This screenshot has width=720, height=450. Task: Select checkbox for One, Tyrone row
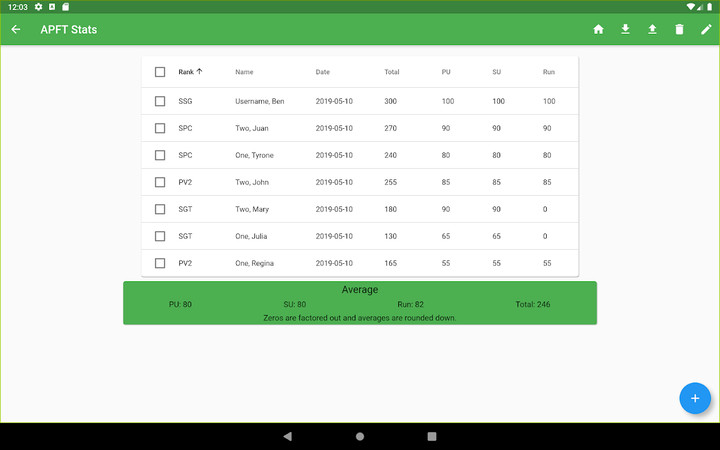click(160, 155)
